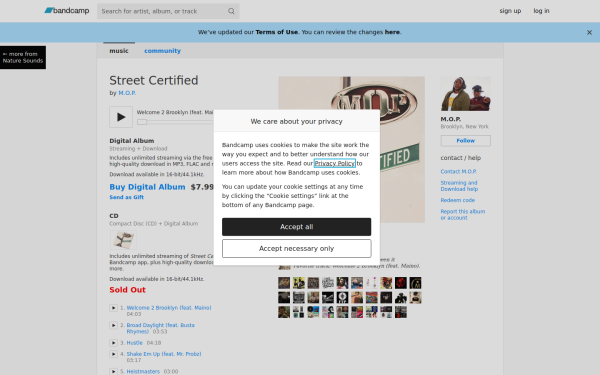Click the album track progress slider
Image resolution: width=600 pixels, height=375 pixels.
point(142,122)
